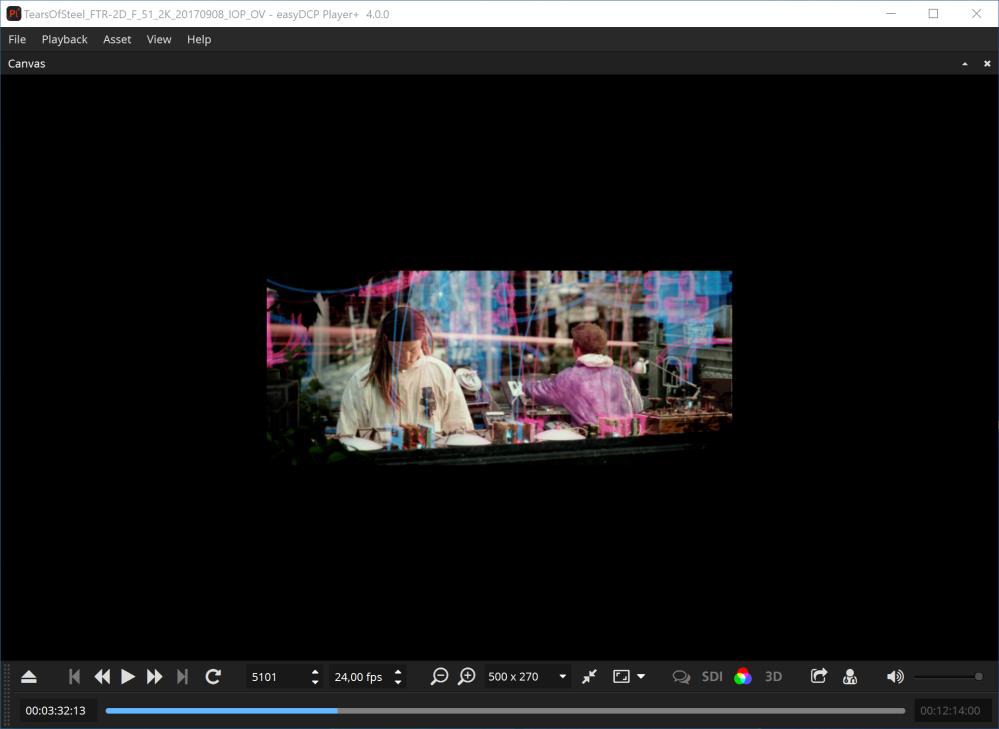Click the export share icon
The width and height of the screenshot is (999, 729).
click(818, 677)
